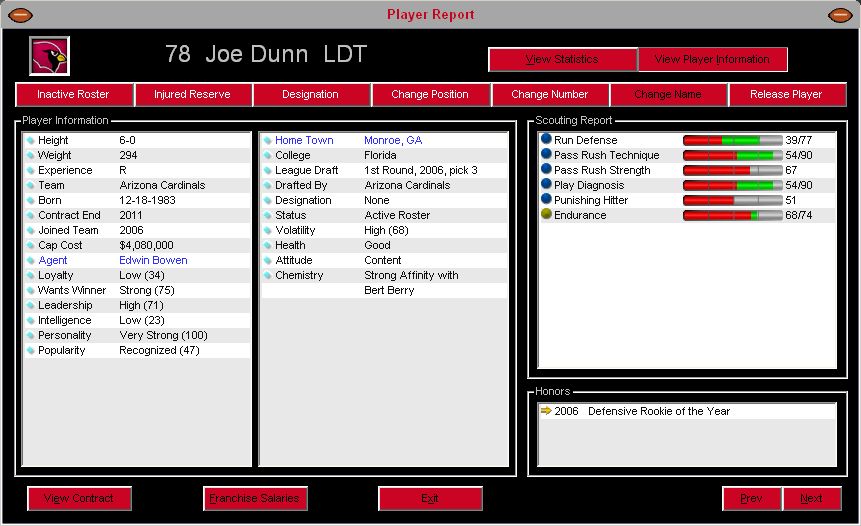Click the Franchise Salaries button

click(x=255, y=498)
